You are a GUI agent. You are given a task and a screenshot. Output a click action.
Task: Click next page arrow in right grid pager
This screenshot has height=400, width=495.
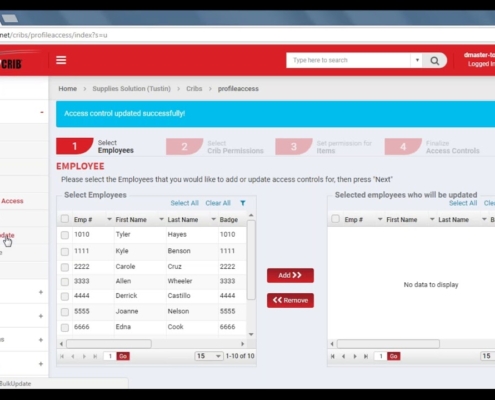click(x=355, y=356)
